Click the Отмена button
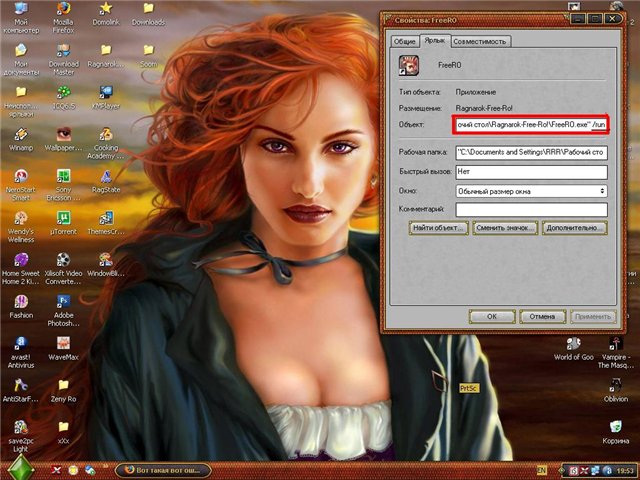Viewport: 640px width, 480px height. (542, 316)
